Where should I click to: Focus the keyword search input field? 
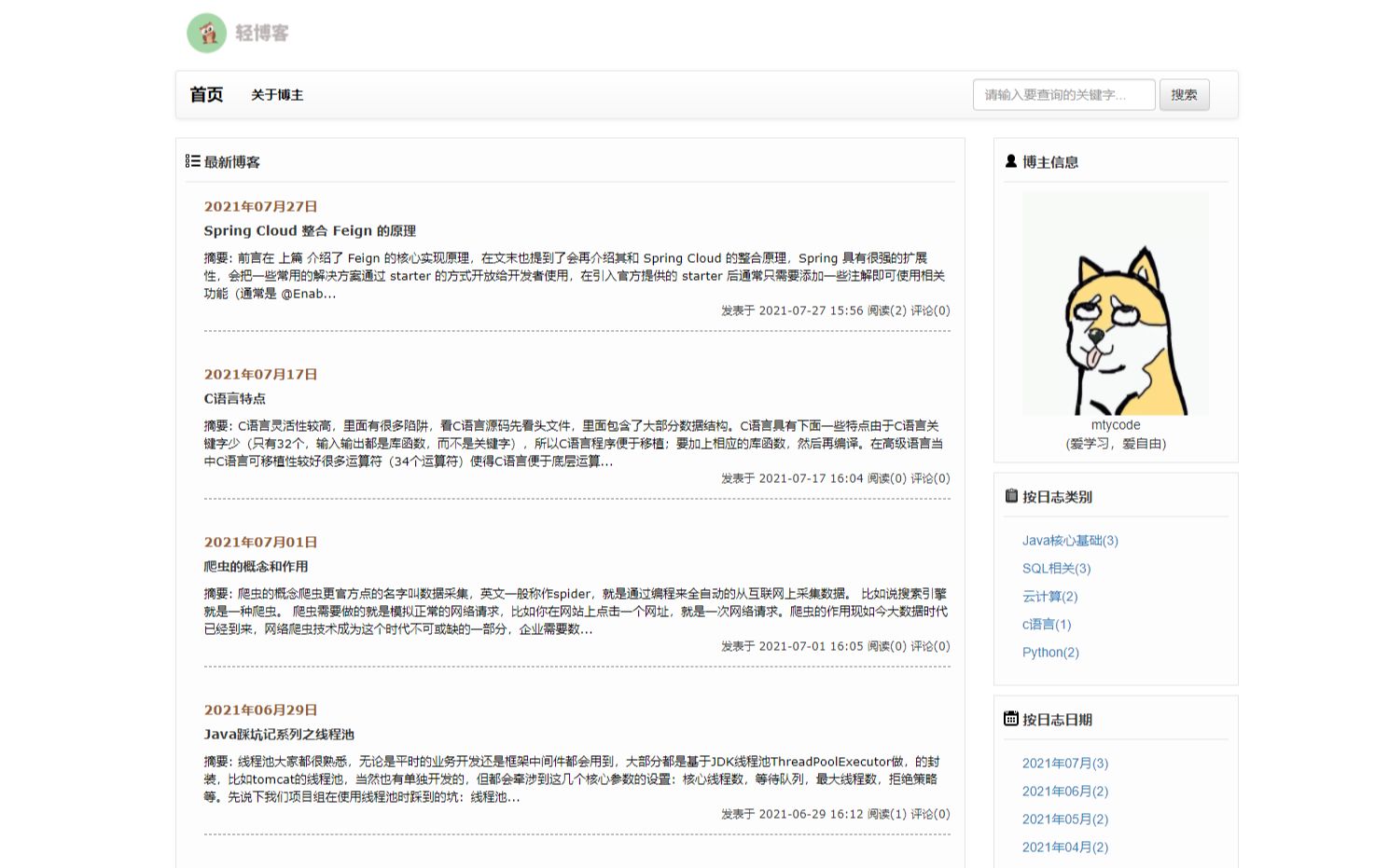(x=1063, y=94)
